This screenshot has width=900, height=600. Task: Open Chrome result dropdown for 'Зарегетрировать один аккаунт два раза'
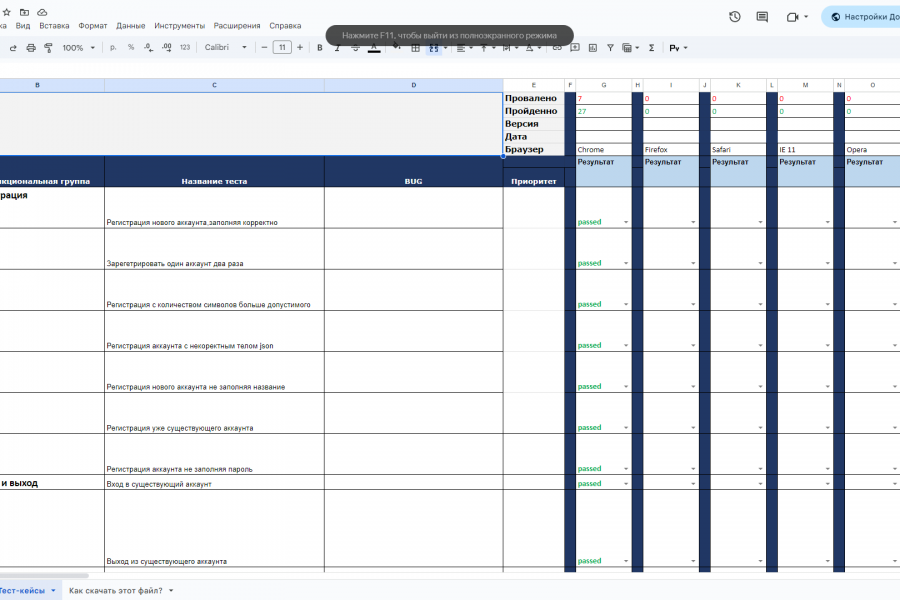tap(626, 264)
